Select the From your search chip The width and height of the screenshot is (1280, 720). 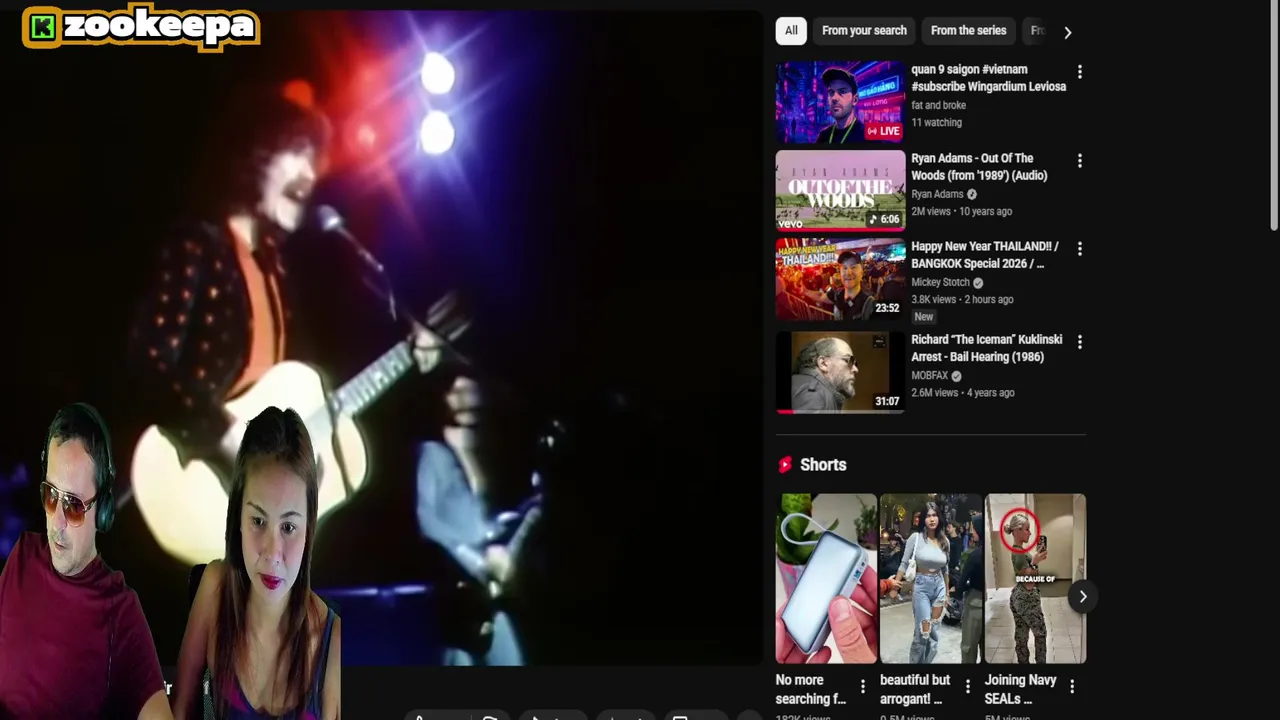(864, 31)
